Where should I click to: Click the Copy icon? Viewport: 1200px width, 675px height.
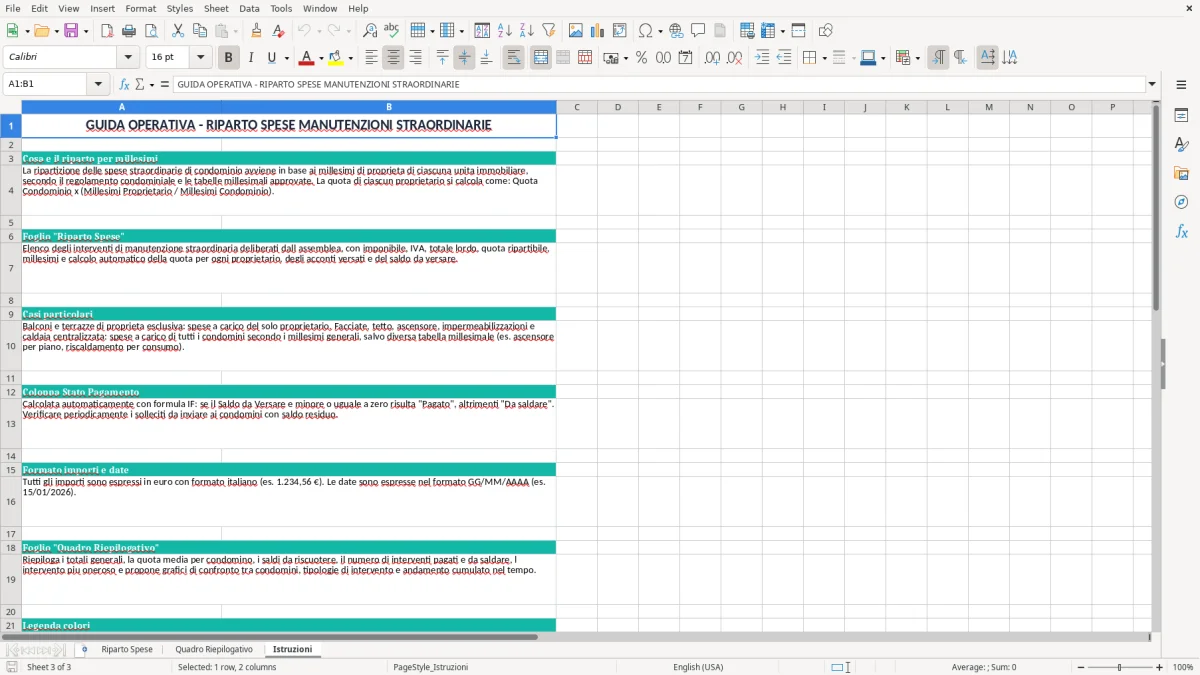click(200, 31)
